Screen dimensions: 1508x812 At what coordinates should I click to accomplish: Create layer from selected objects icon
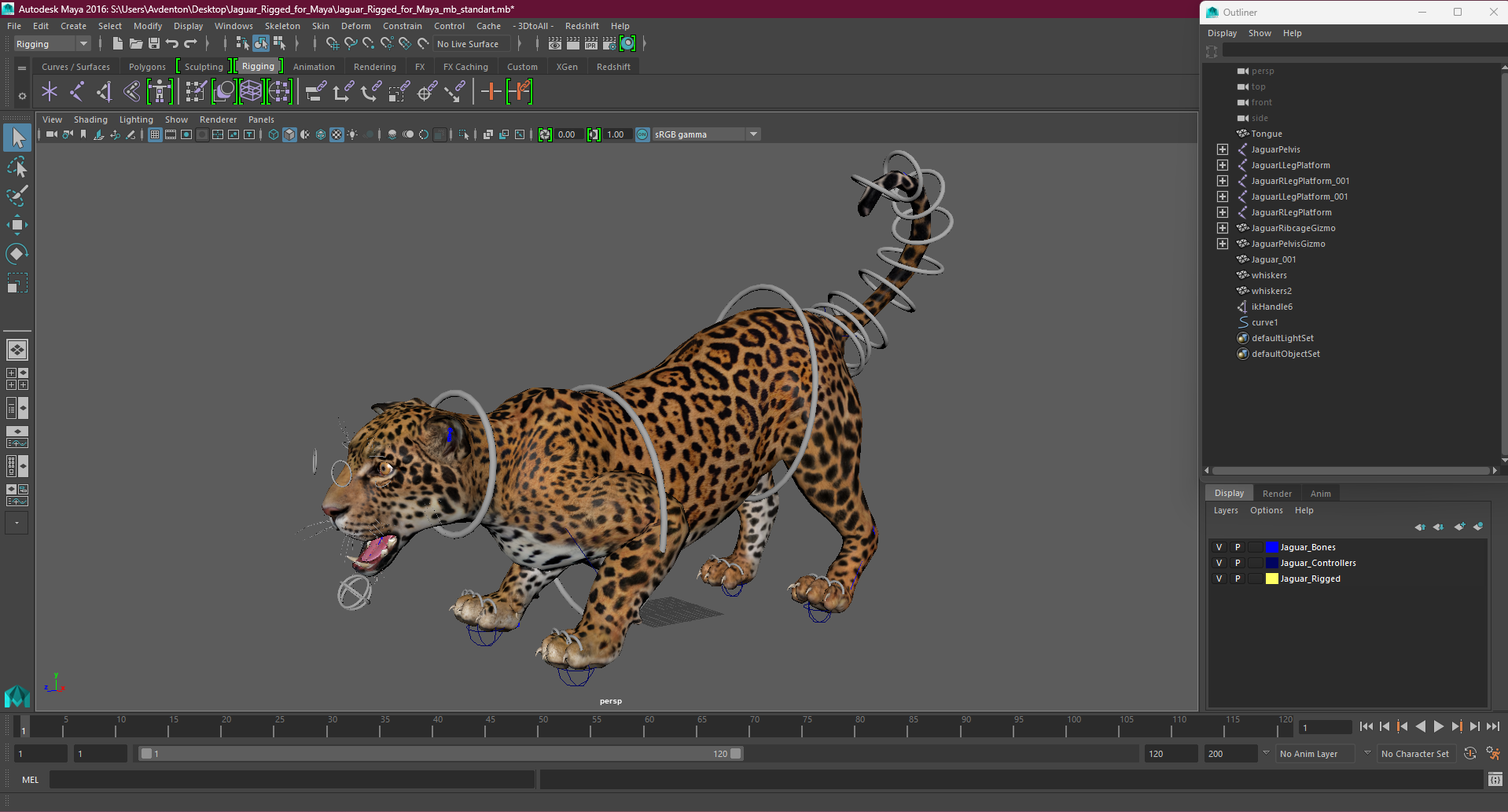1478,527
